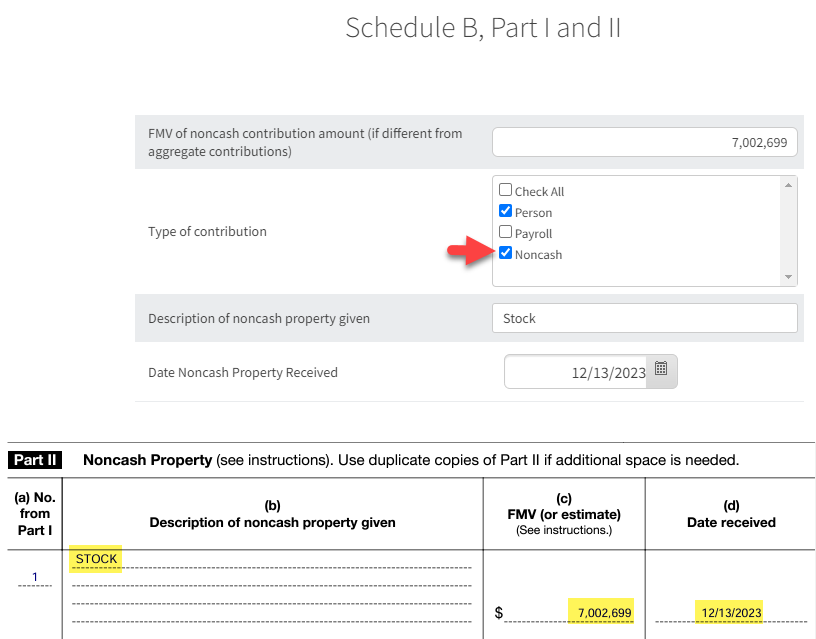
Task: Select row number 1 in column (a)
Action: pyautogui.click(x=34, y=576)
